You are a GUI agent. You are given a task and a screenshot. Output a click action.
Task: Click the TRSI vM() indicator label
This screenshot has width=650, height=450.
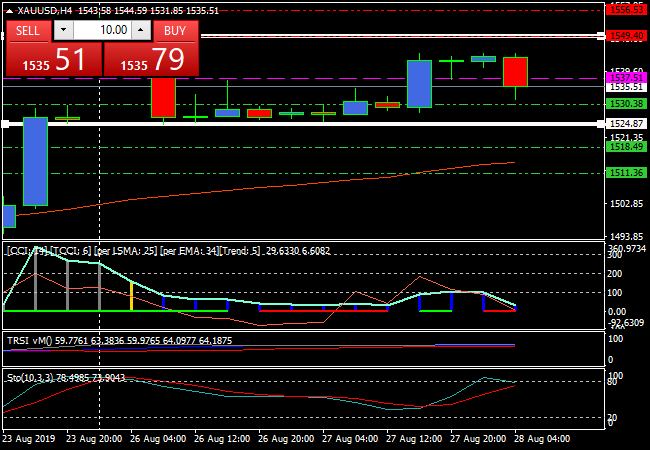30,340
